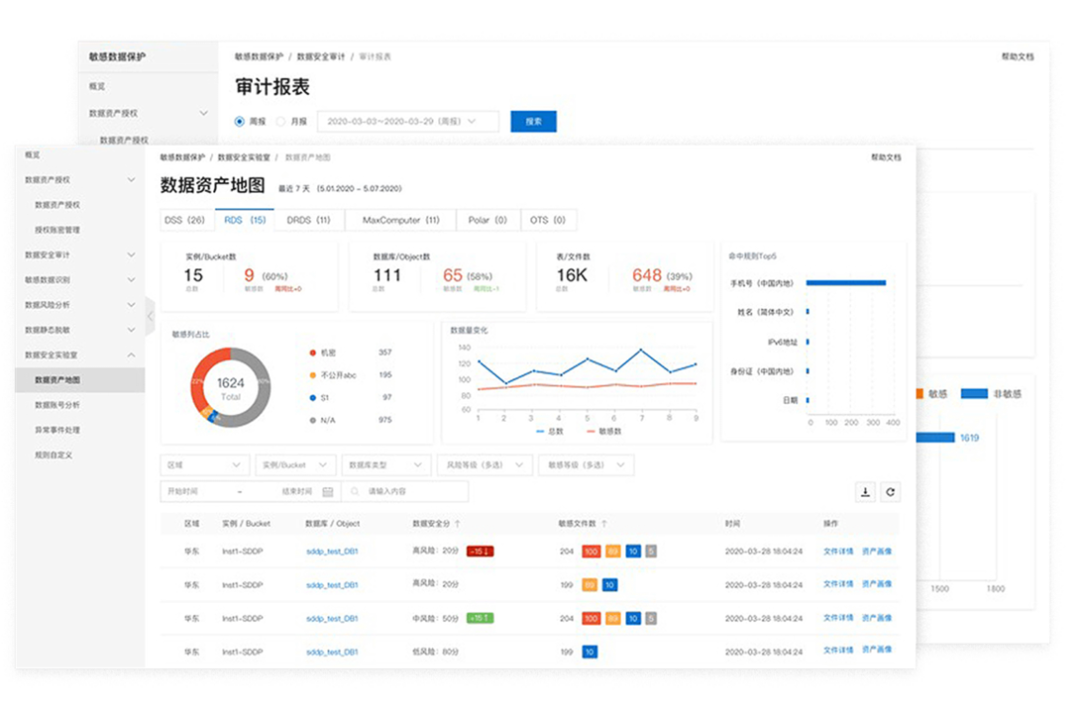Open the 风险等级 (多选) dropdown
Screen dimensions: 1080x707
click(485, 465)
